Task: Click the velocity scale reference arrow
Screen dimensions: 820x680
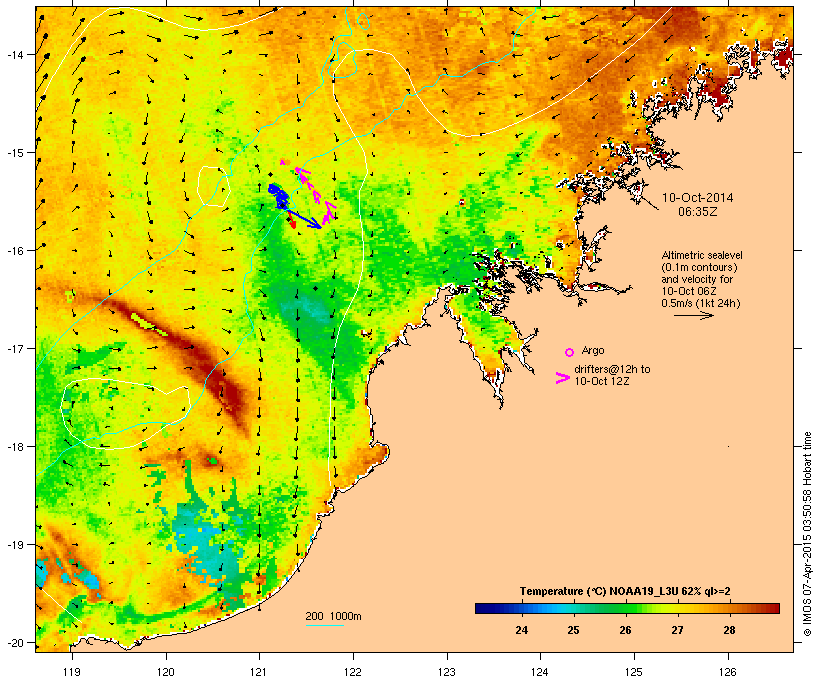Action: point(693,315)
